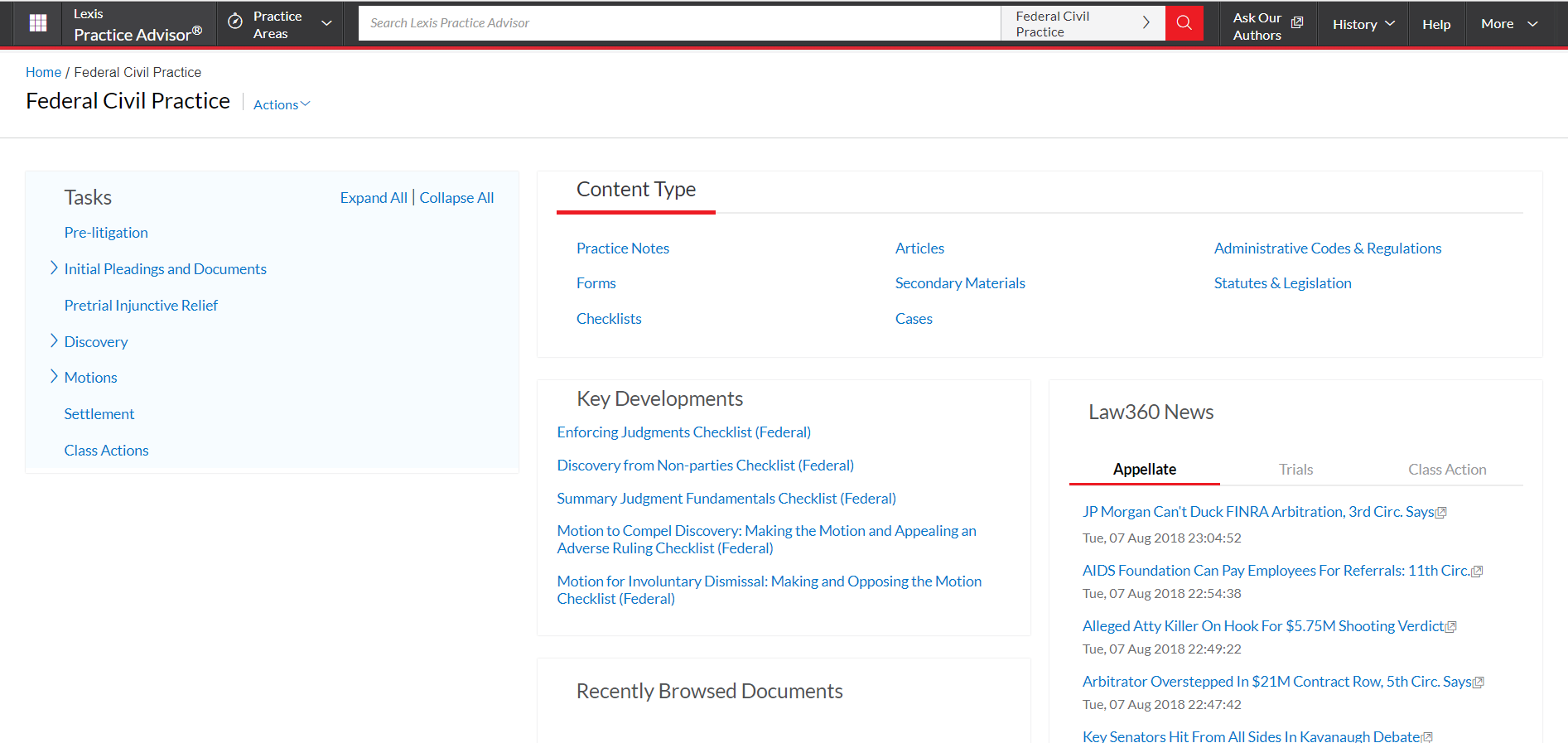Open the Actions dropdown
The height and width of the screenshot is (743, 1568).
282,104
